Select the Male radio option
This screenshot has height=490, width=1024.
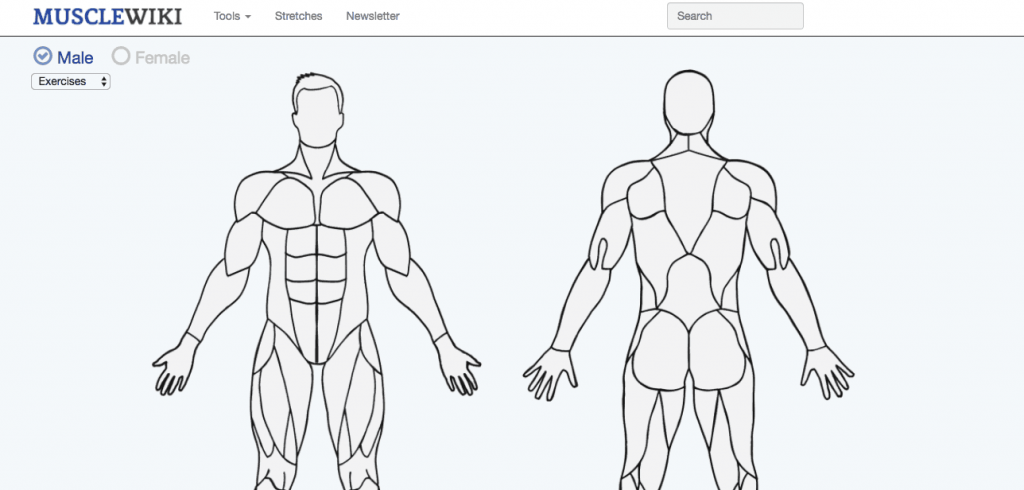(x=63, y=57)
